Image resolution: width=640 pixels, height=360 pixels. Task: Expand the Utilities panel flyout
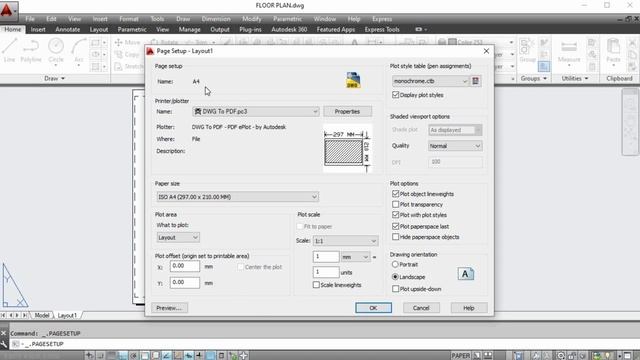pyautogui.click(x=575, y=78)
